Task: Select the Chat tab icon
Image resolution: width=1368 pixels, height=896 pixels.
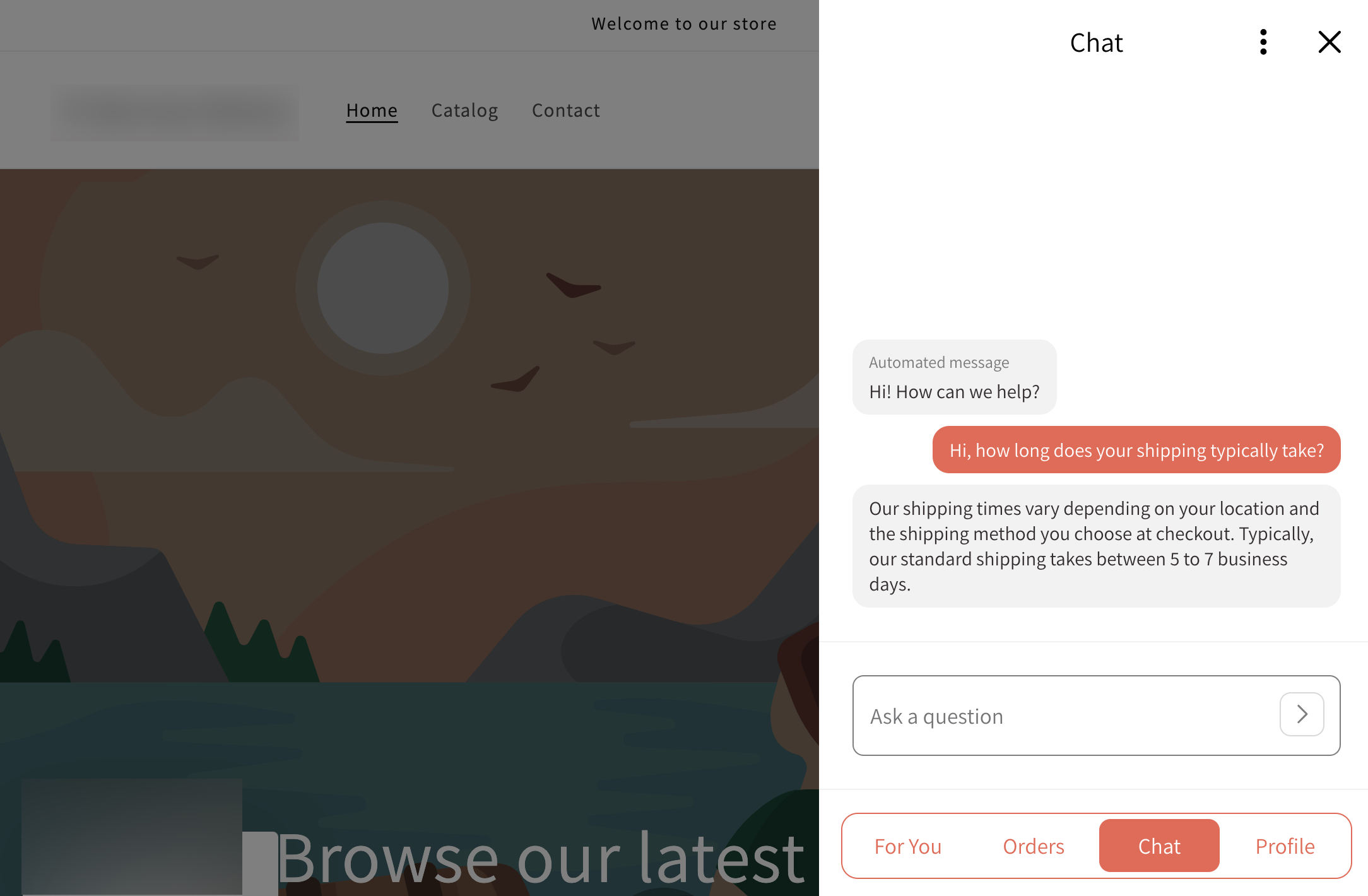Action: tap(1160, 845)
